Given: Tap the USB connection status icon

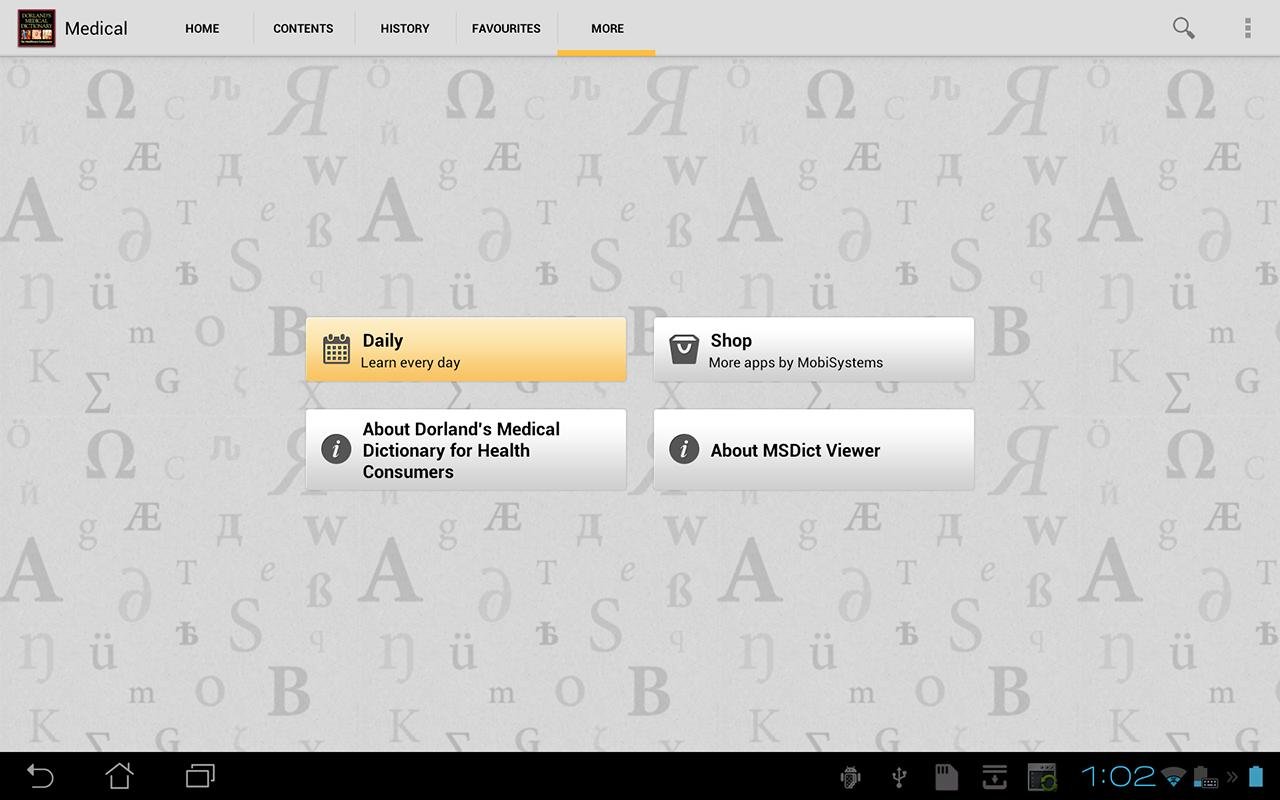Looking at the screenshot, I should [899, 777].
